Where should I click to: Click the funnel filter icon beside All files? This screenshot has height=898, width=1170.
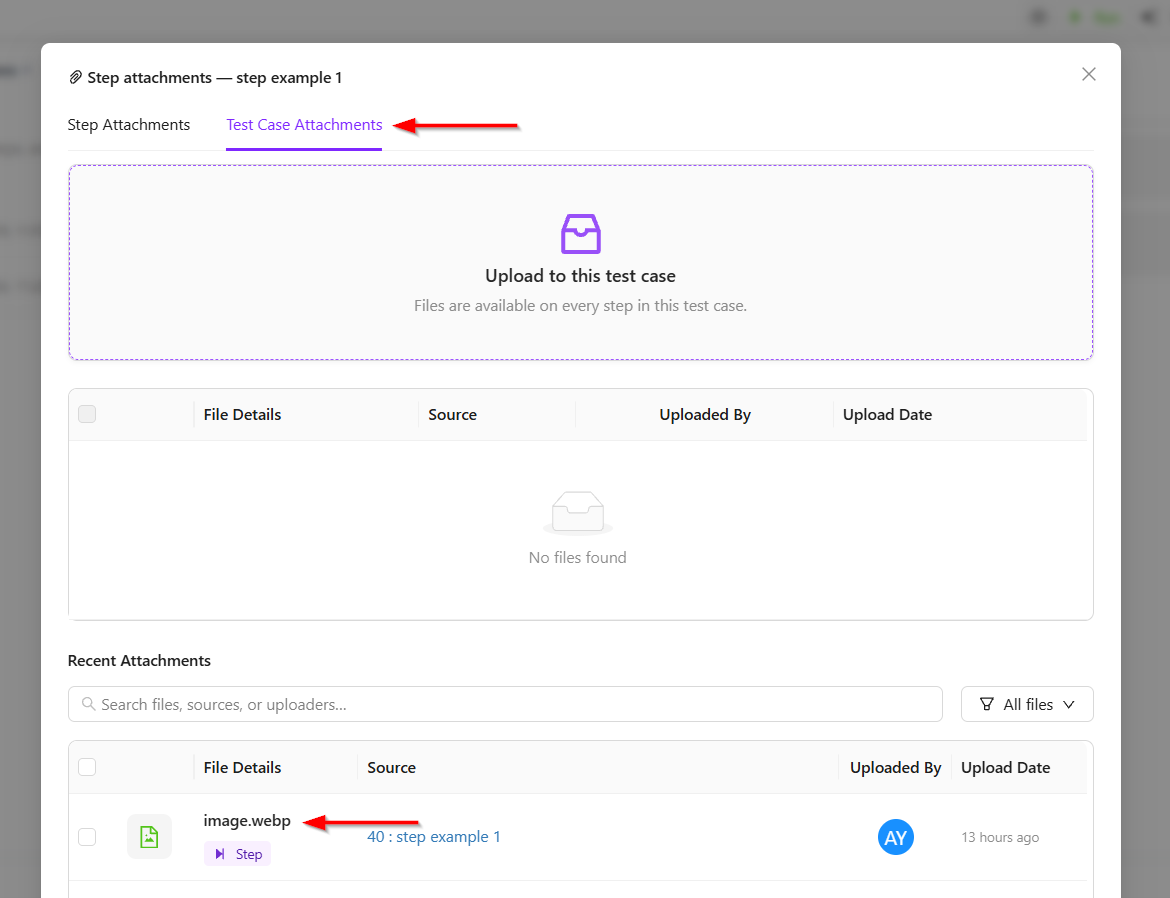click(986, 704)
